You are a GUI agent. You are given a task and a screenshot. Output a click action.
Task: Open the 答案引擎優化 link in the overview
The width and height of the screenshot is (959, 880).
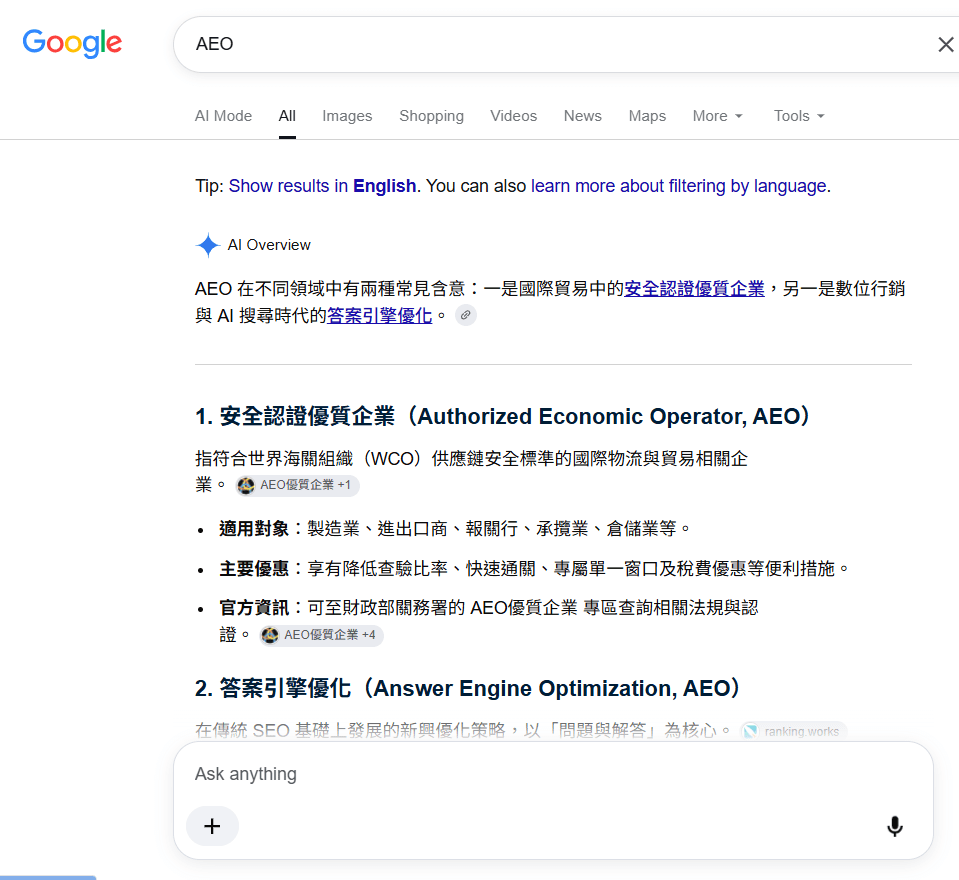coord(379,315)
